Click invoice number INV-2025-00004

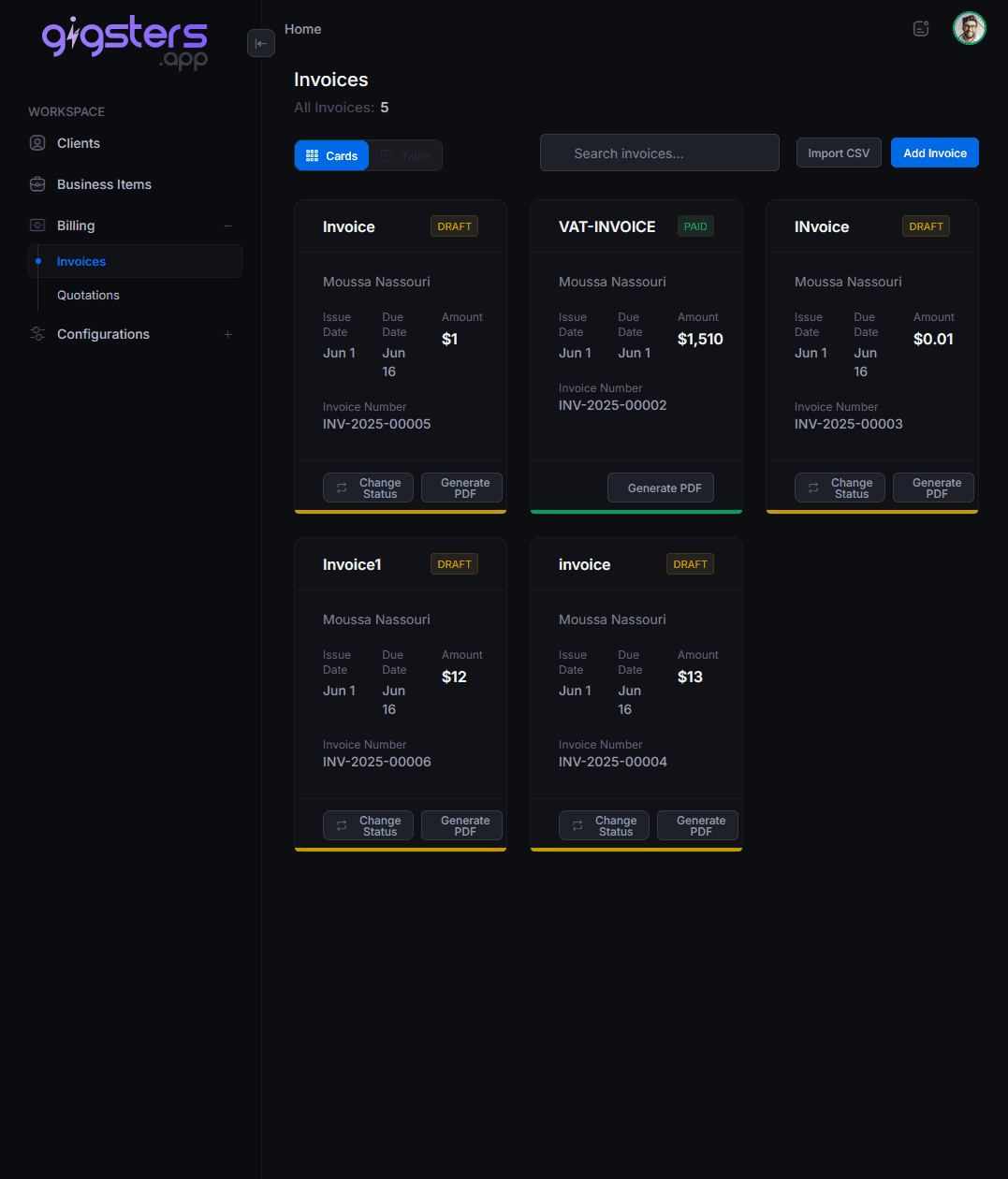pyautogui.click(x=612, y=762)
